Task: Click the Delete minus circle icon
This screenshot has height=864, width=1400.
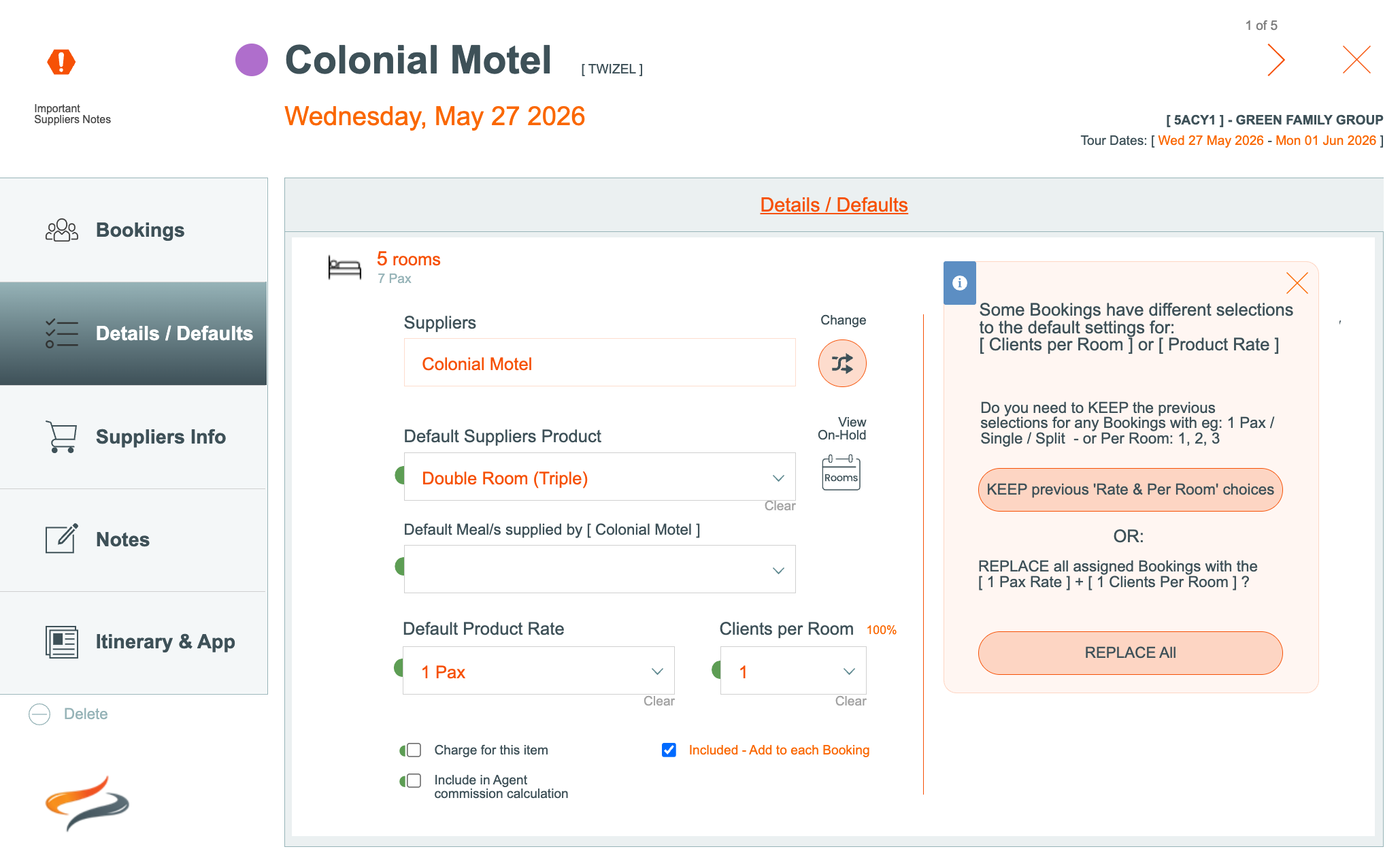Action: 39,714
